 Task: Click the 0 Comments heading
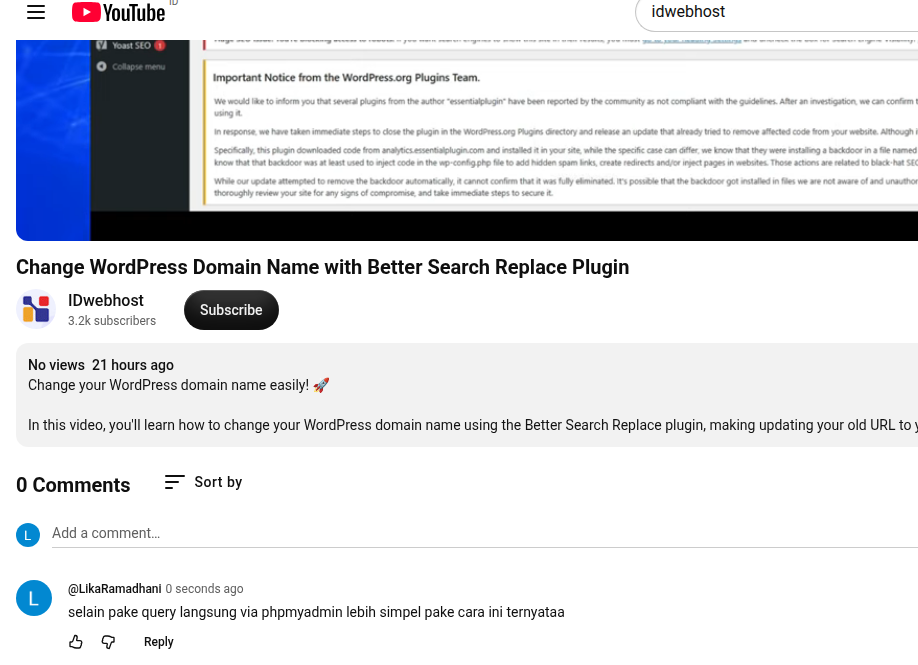(x=73, y=485)
